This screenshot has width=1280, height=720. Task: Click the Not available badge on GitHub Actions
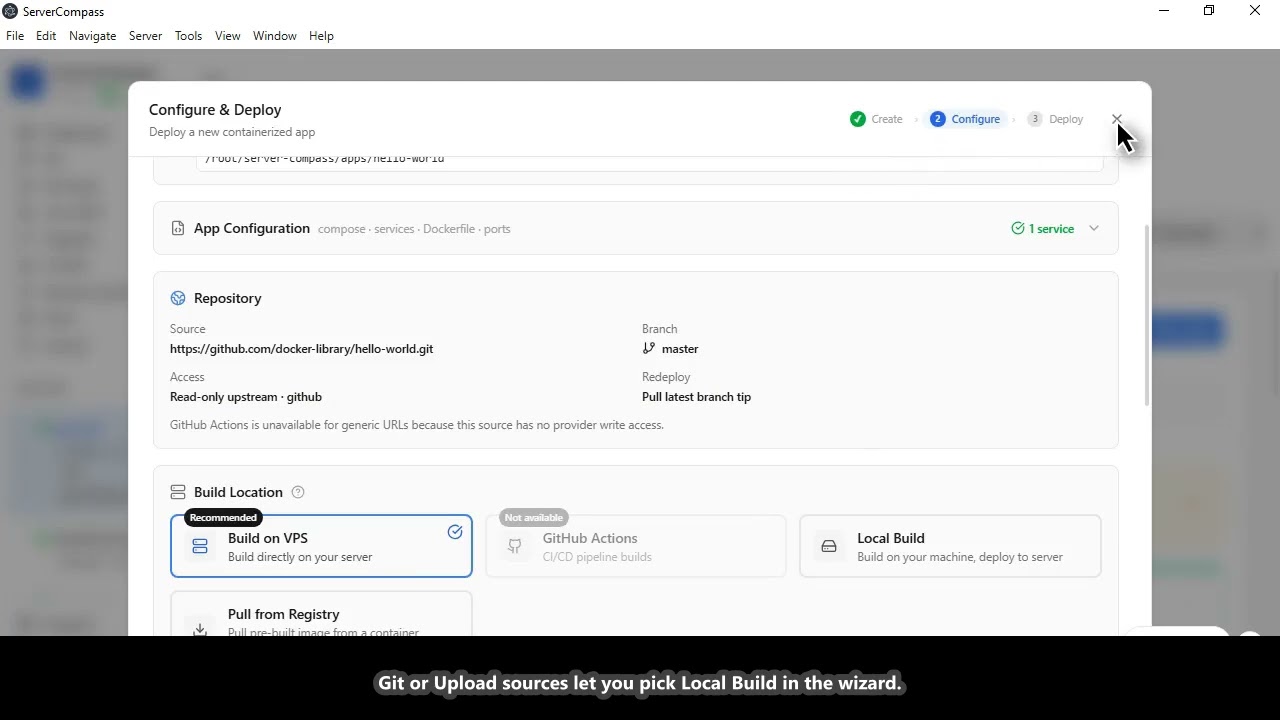pyautogui.click(x=534, y=517)
